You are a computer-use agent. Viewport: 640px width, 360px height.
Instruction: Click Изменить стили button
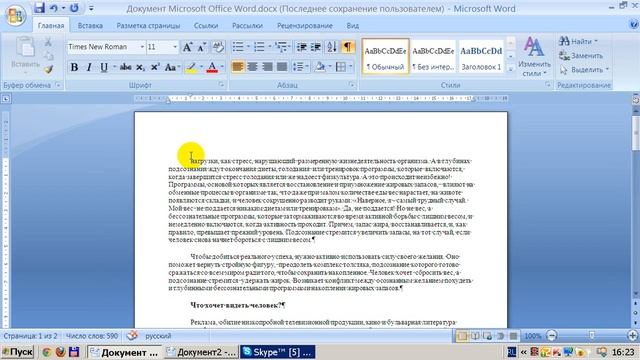534,56
